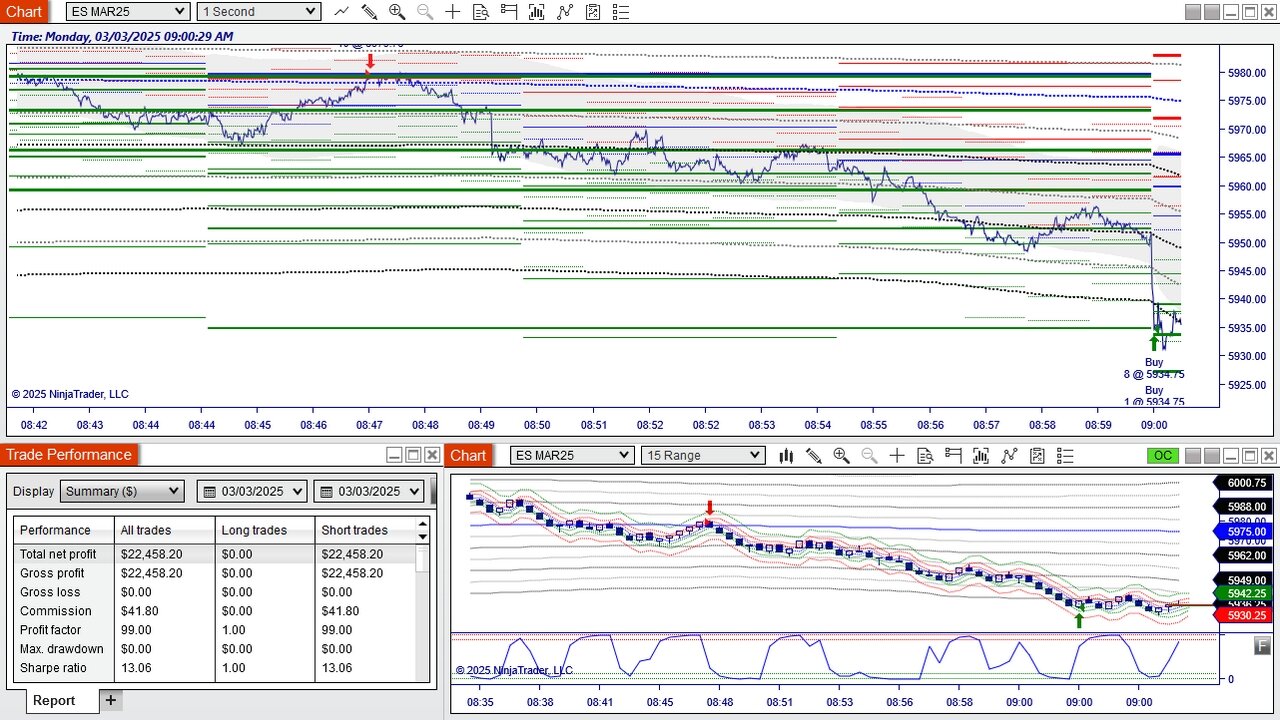Image resolution: width=1280 pixels, height=720 pixels.
Task: Open Strategies icon in top chart toolbar
Action: click(x=593, y=12)
